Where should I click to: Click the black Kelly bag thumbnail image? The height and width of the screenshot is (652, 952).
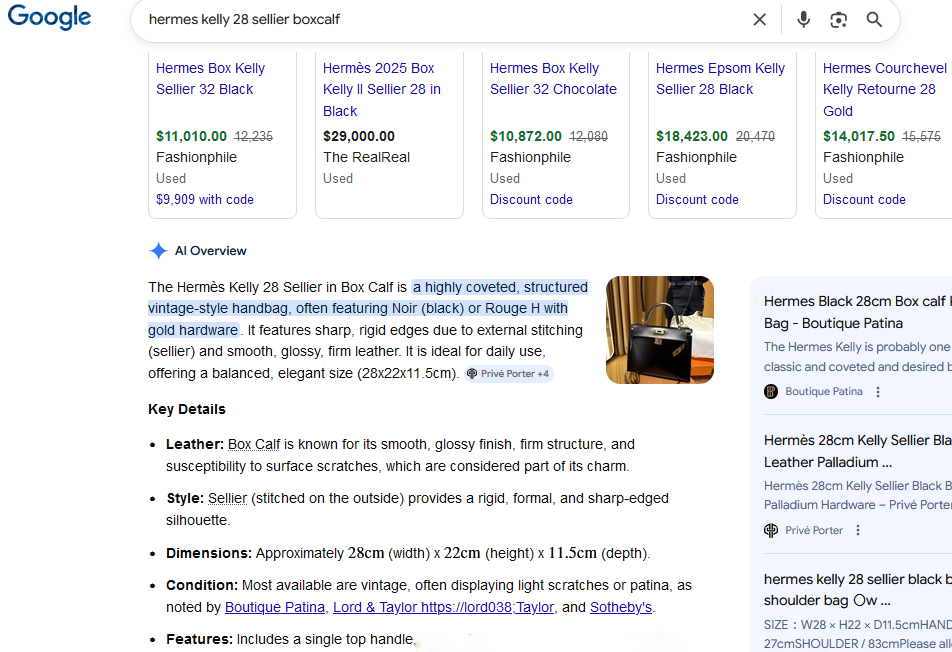tap(659, 330)
